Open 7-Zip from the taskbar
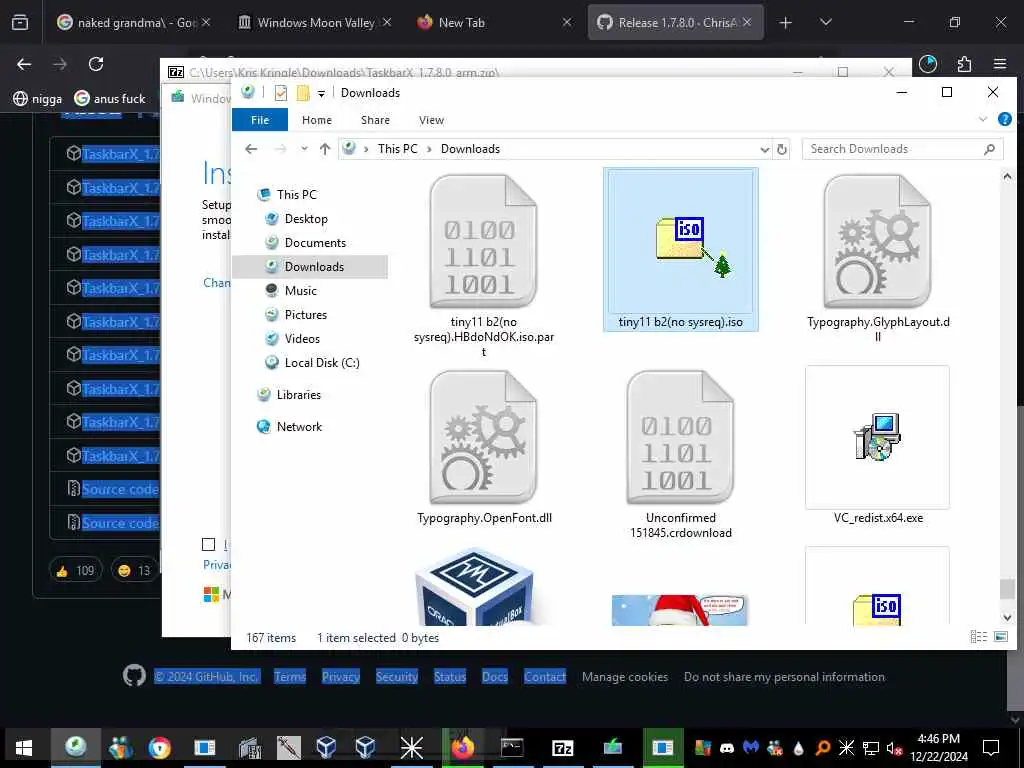Viewport: 1024px width, 768px height. pos(562,747)
